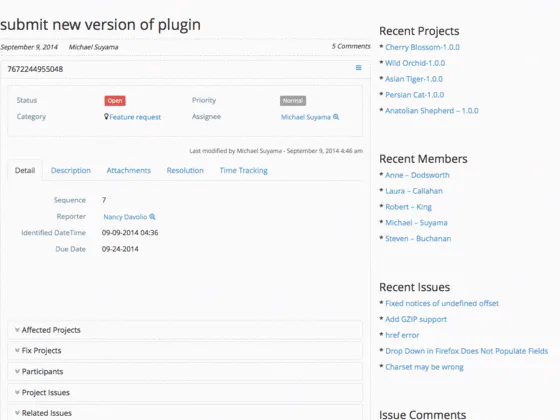Switch to the Description tab
Viewport: 560px width, 420px height.
pos(71,170)
